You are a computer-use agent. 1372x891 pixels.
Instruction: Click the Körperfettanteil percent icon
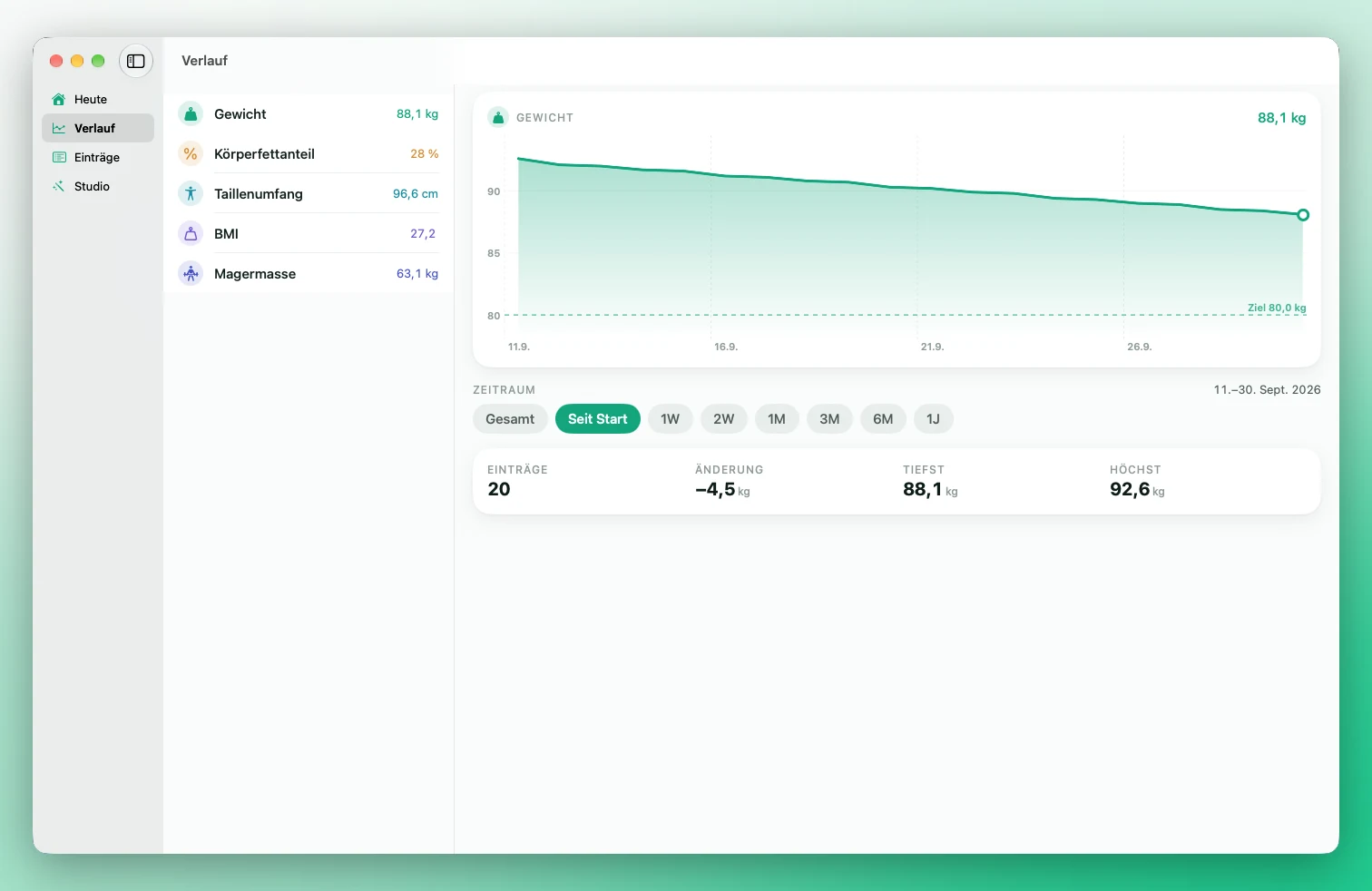191,154
